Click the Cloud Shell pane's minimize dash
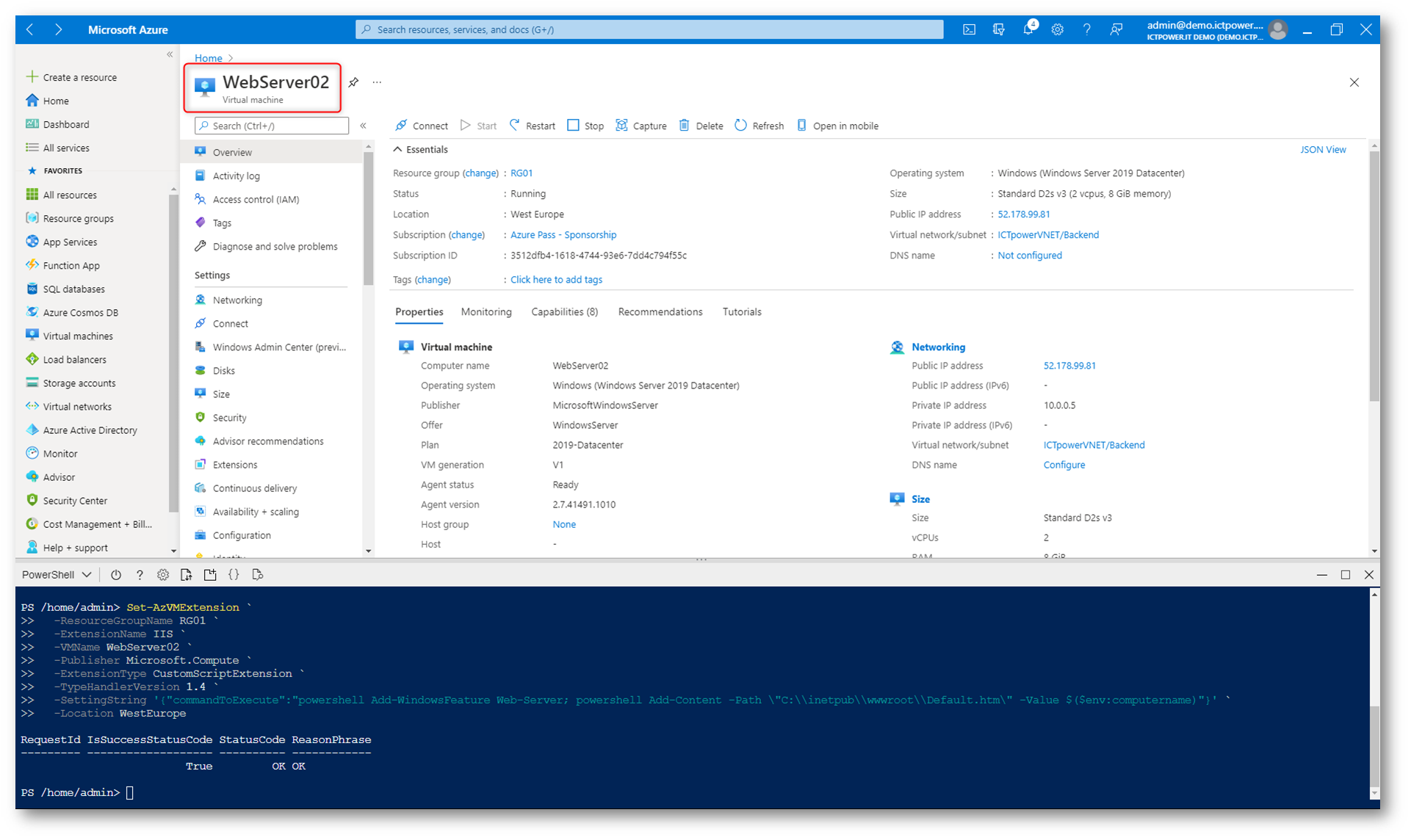The height and width of the screenshot is (840, 1411). click(x=1322, y=575)
